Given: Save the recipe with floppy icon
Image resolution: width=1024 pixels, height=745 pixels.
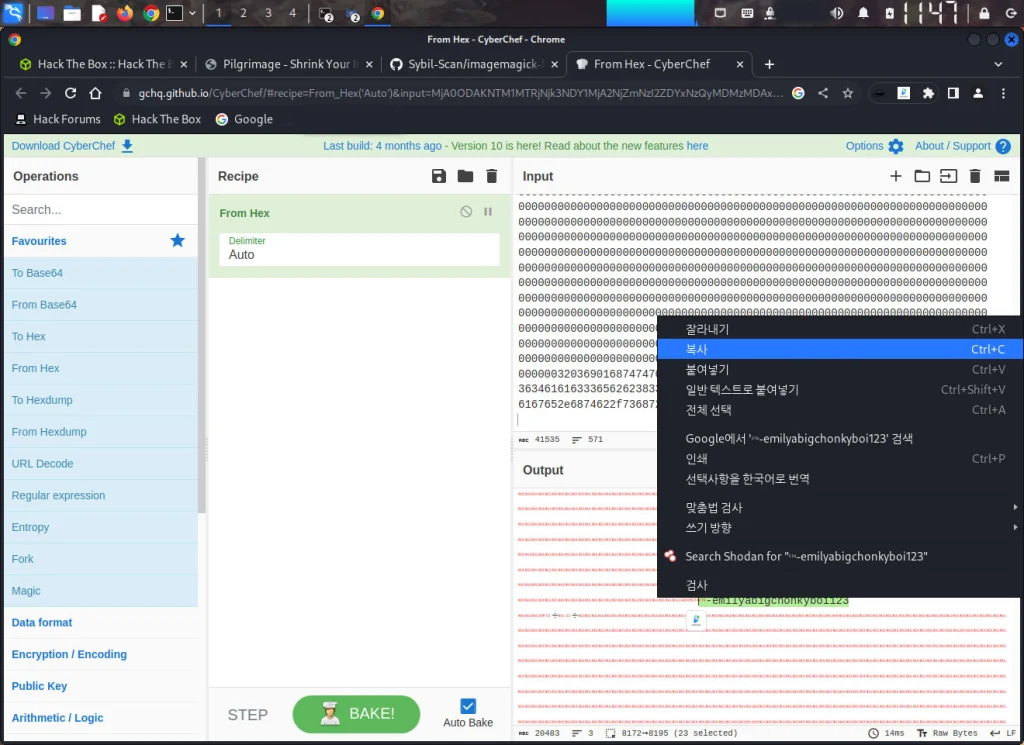Looking at the screenshot, I should pos(439,176).
